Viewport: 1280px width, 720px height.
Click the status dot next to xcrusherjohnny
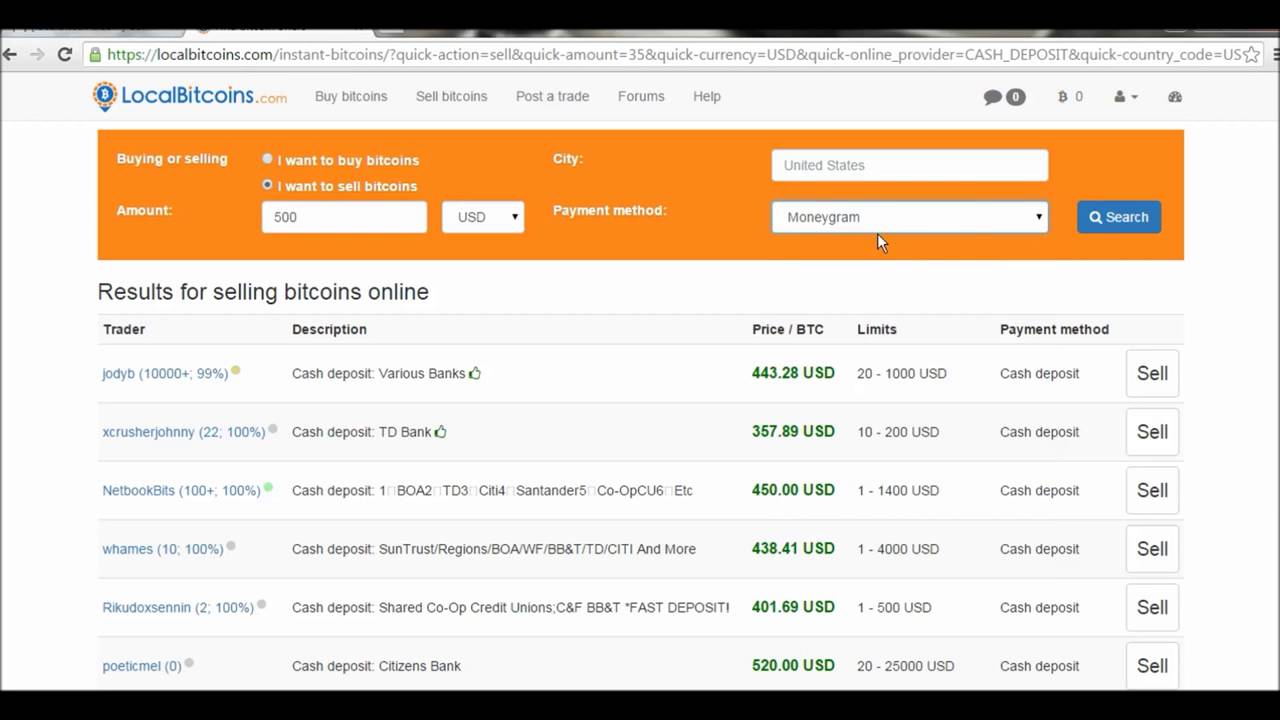coord(273,429)
